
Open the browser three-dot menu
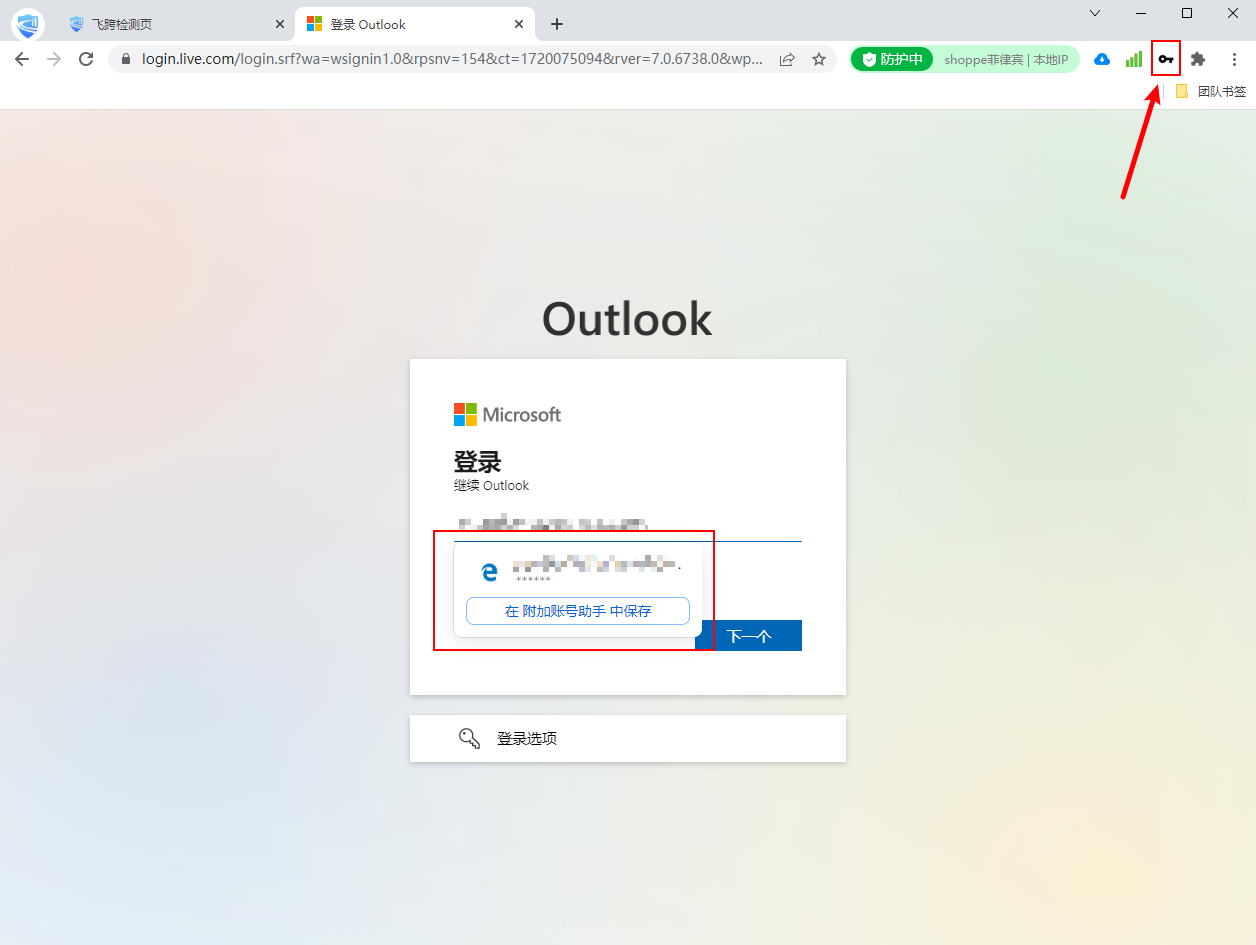1234,59
